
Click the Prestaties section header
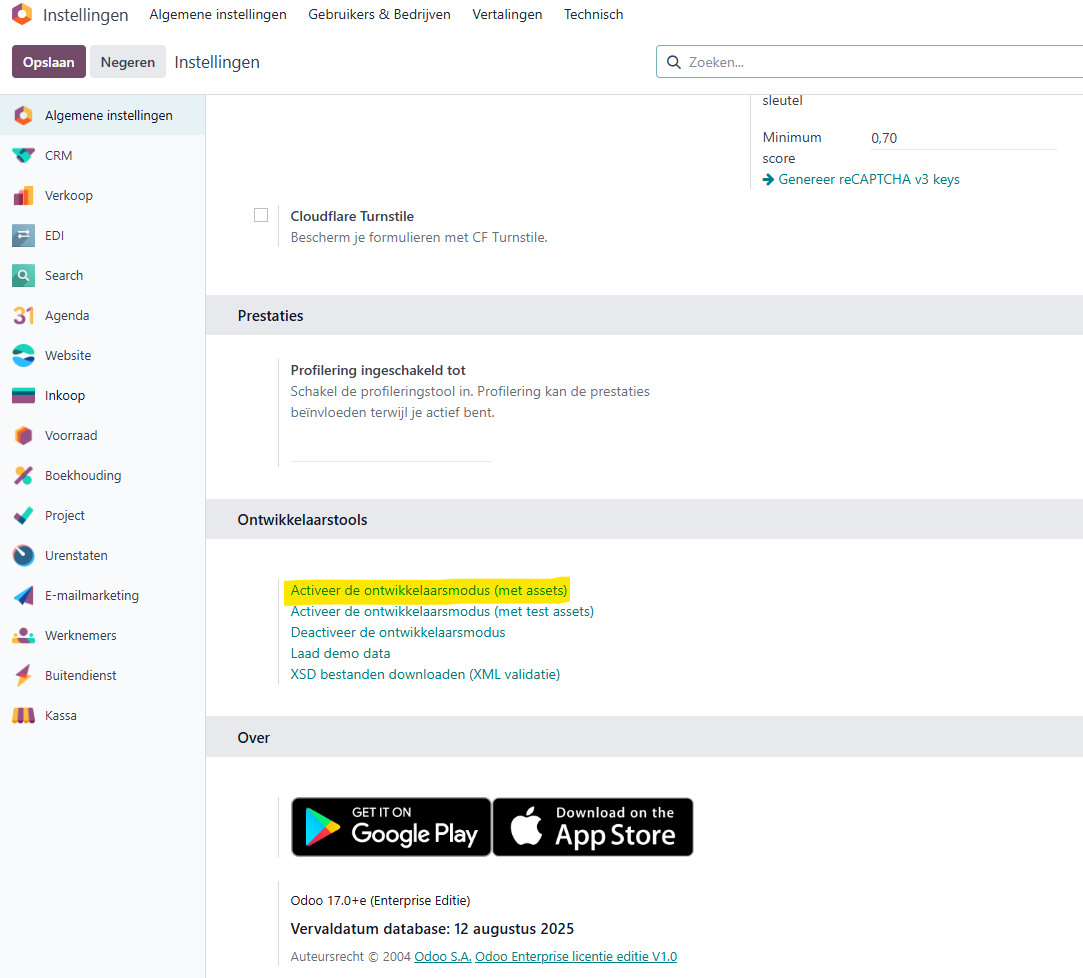point(270,316)
